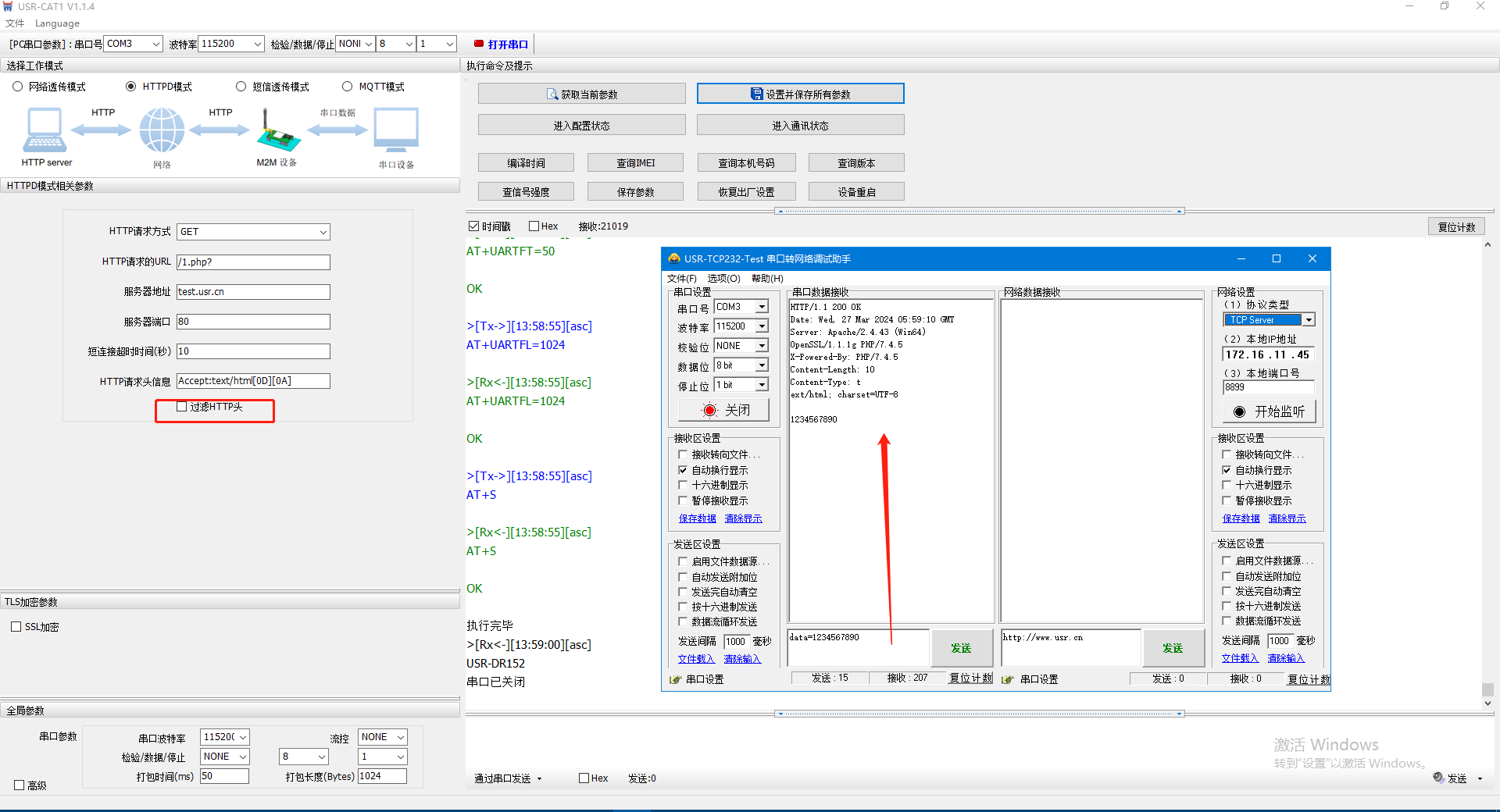Viewport: 1500px width, 812px height.
Task: Click the save-all-parameters disk icon
Action: coord(756,94)
